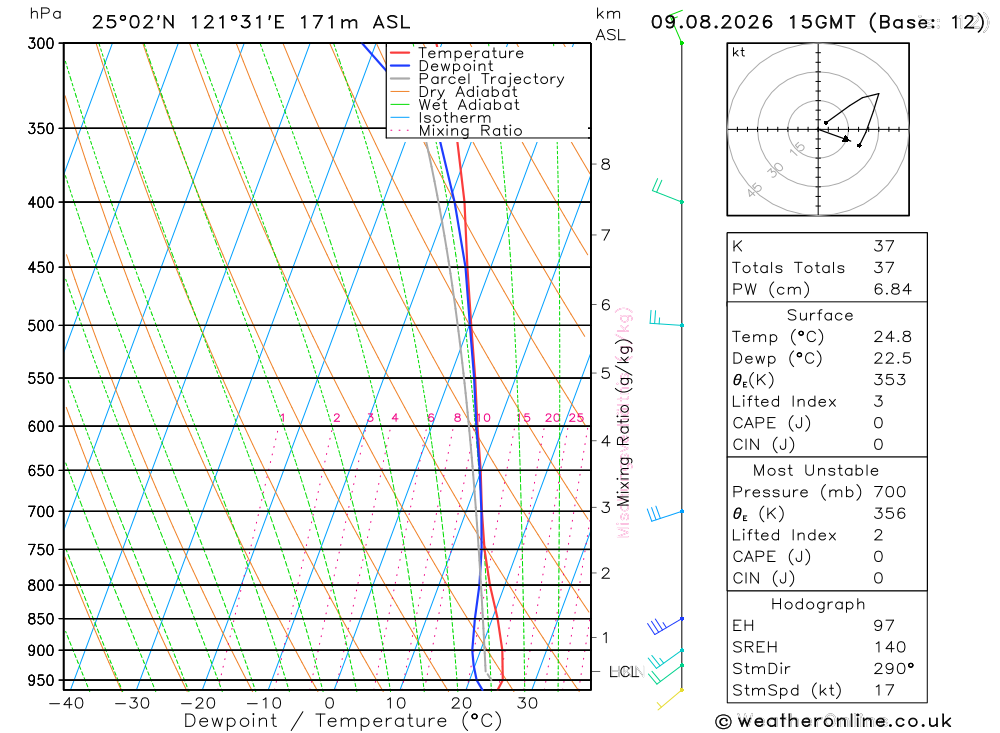This screenshot has width=1000, height=733.
Task: Click the PW value 6.84
Action: pyautogui.click(x=892, y=290)
